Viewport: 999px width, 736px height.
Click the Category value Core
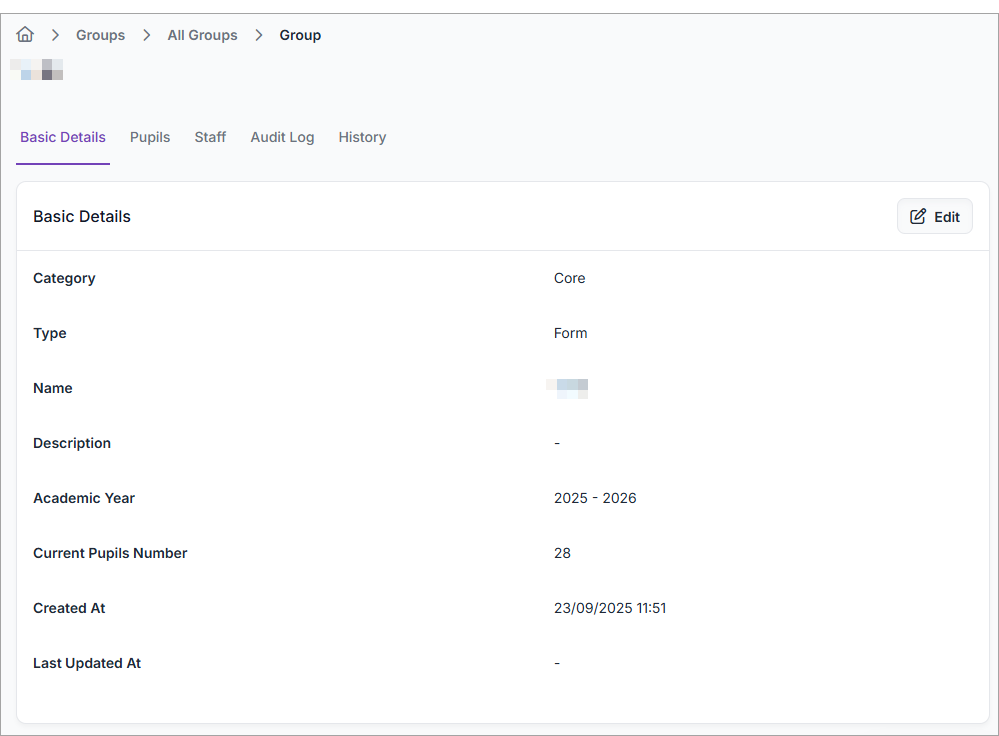(569, 278)
